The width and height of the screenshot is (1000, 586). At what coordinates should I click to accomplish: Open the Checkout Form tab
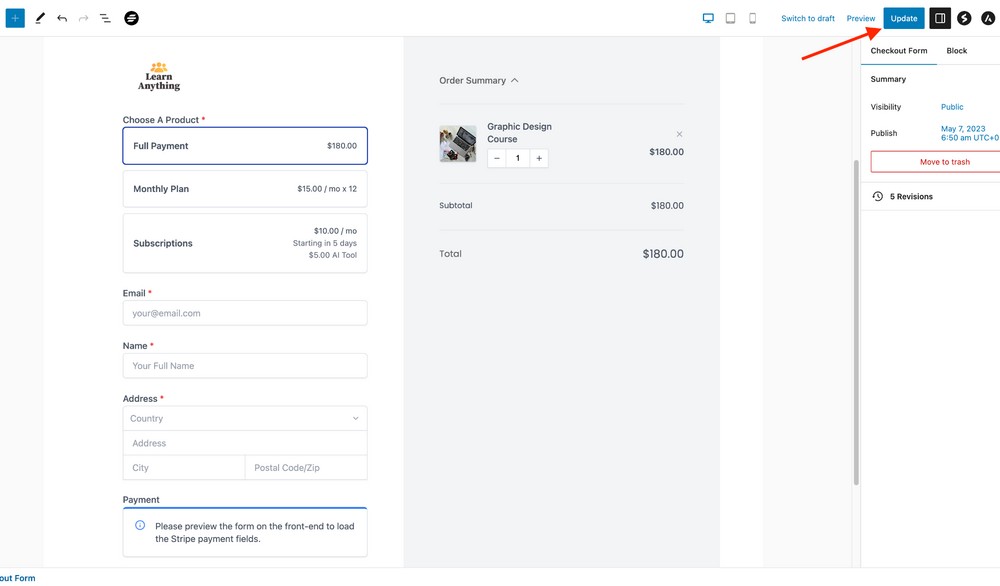(x=898, y=51)
